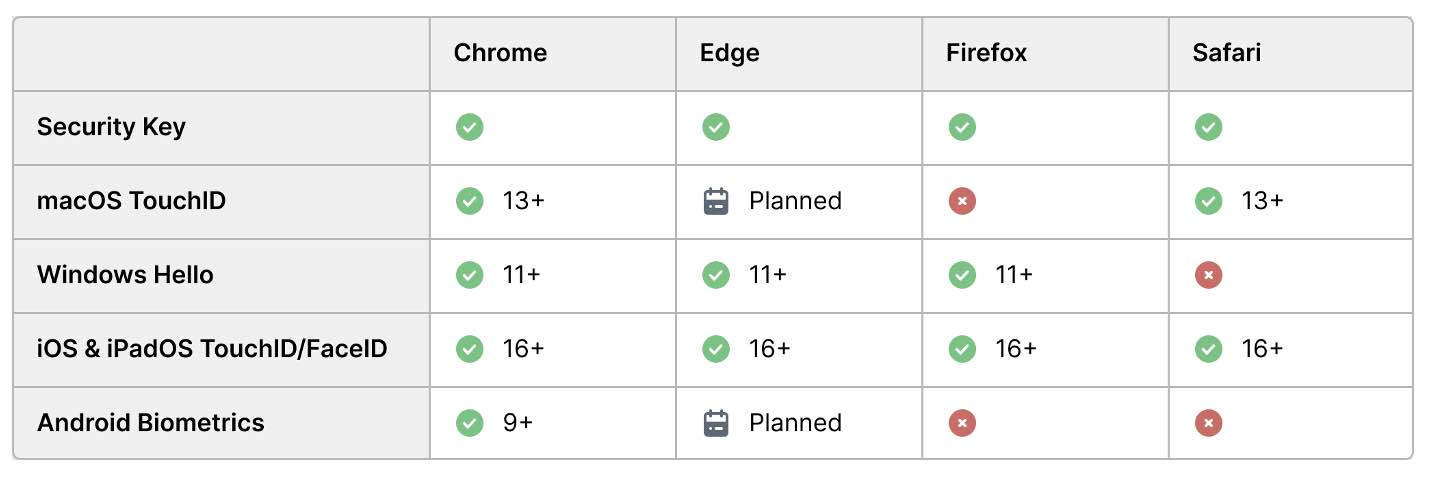
Task: Click the green check for Windows Hello in Firefox
Action: click(962, 275)
